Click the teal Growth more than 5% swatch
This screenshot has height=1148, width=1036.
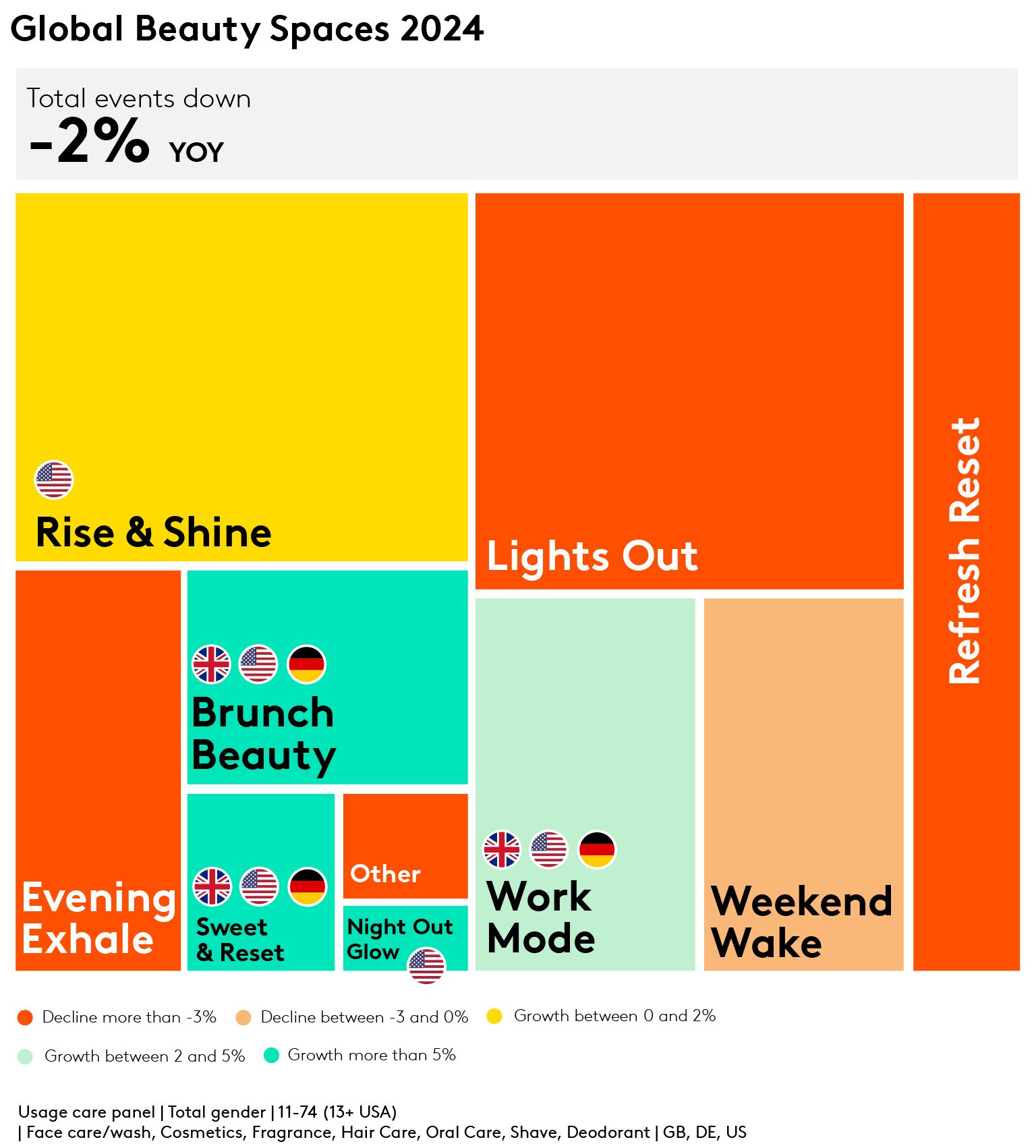(271, 1056)
